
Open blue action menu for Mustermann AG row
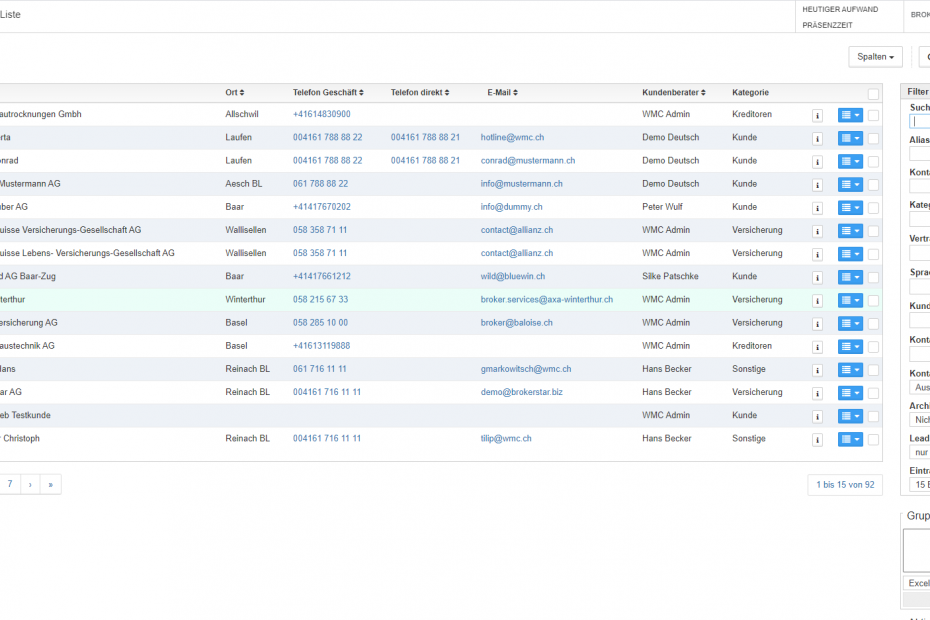coord(850,185)
